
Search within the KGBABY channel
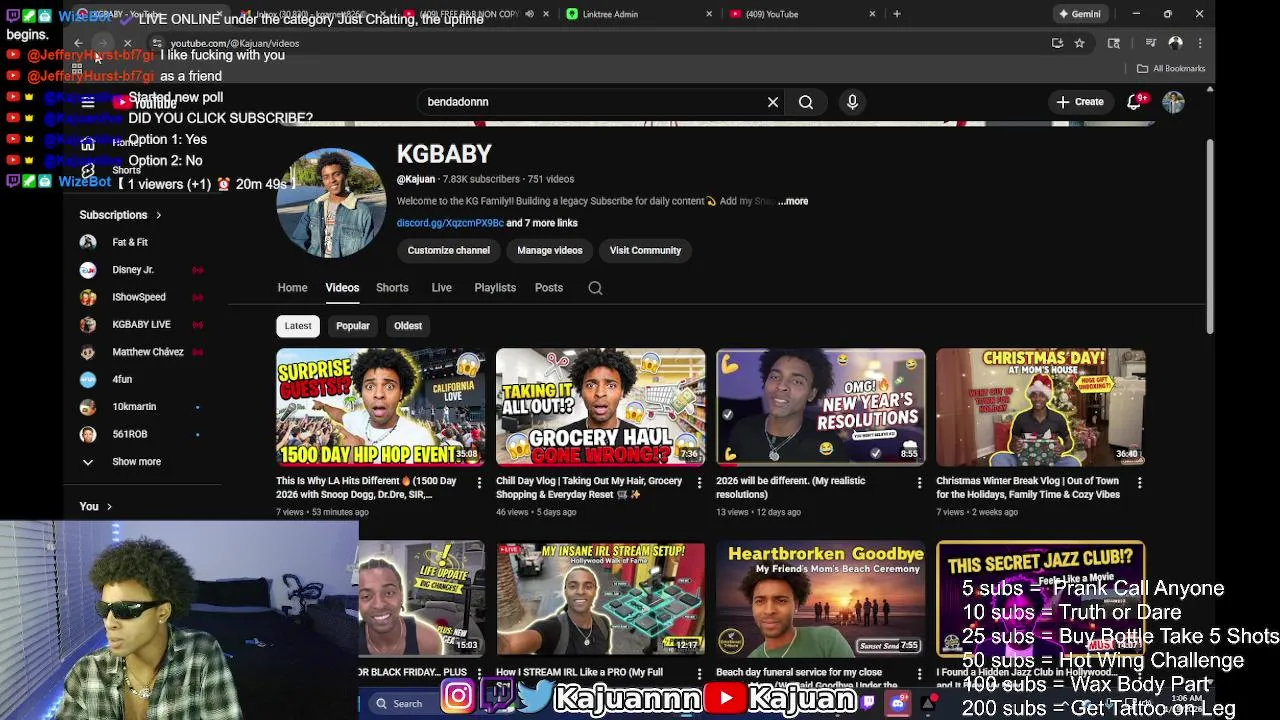click(x=595, y=288)
